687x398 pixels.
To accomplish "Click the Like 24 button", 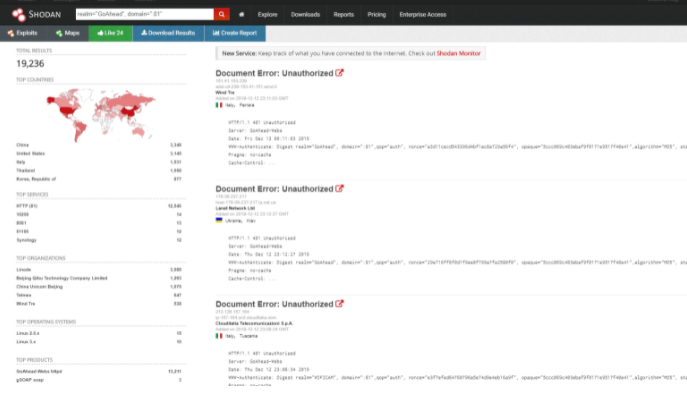I will pyautogui.click(x=110, y=33).
